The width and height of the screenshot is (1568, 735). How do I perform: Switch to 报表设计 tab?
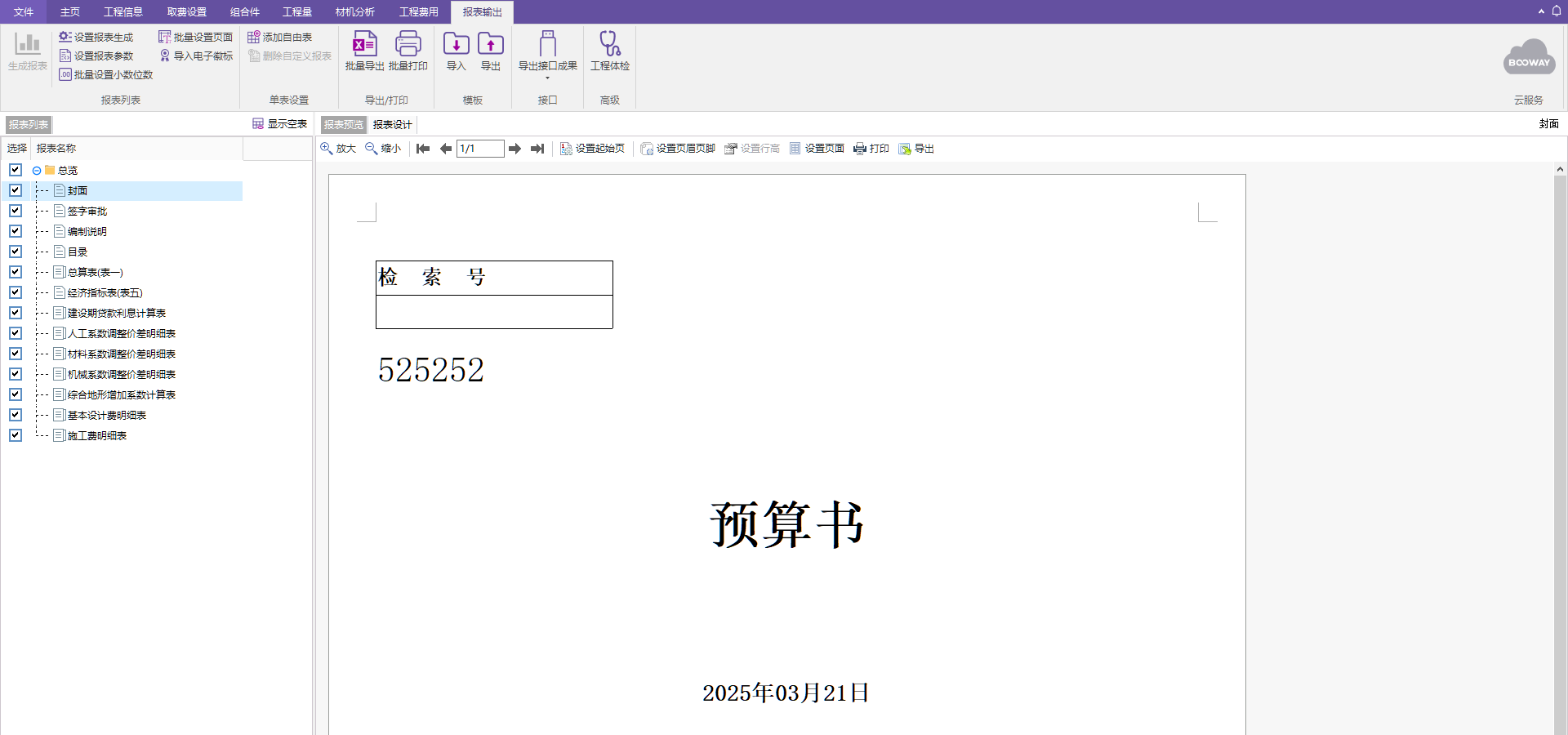393,125
